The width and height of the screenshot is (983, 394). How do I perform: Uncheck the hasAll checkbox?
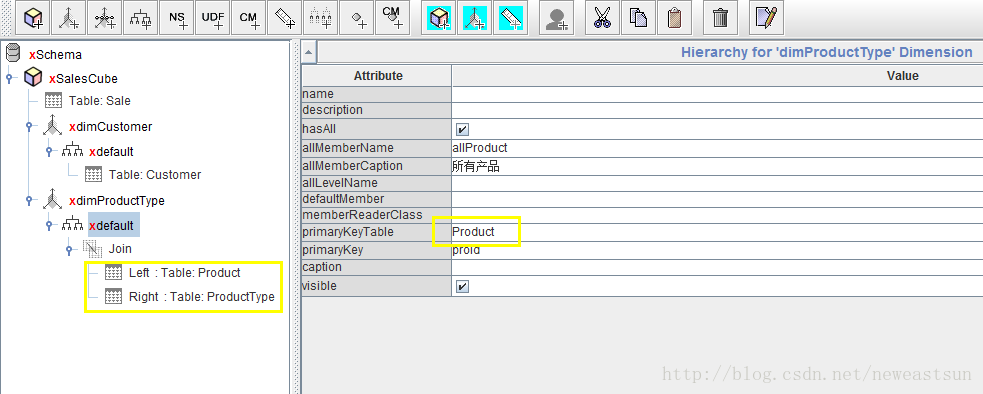[x=463, y=130]
